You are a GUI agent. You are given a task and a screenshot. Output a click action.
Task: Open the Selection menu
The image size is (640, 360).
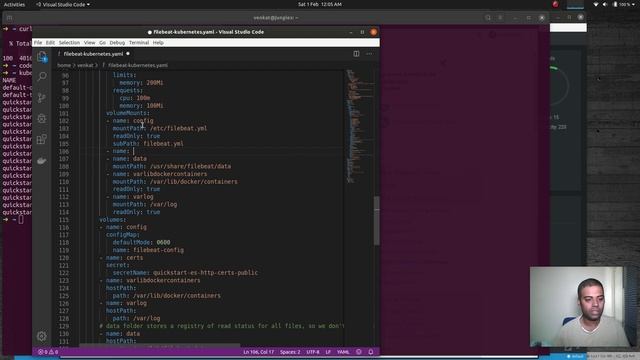click(x=69, y=42)
